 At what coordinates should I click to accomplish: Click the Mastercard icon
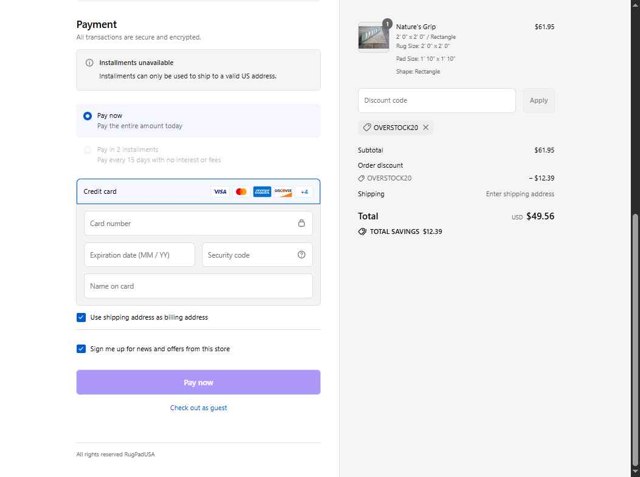241,191
